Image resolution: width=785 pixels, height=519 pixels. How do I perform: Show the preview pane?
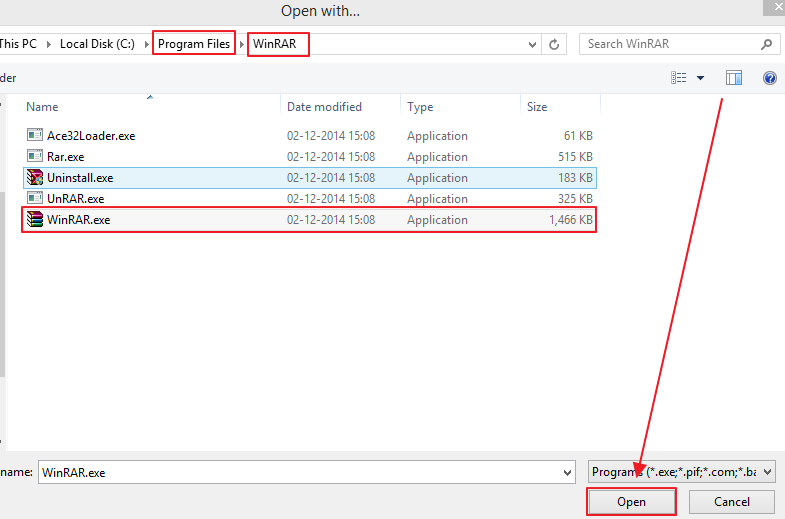coord(733,78)
